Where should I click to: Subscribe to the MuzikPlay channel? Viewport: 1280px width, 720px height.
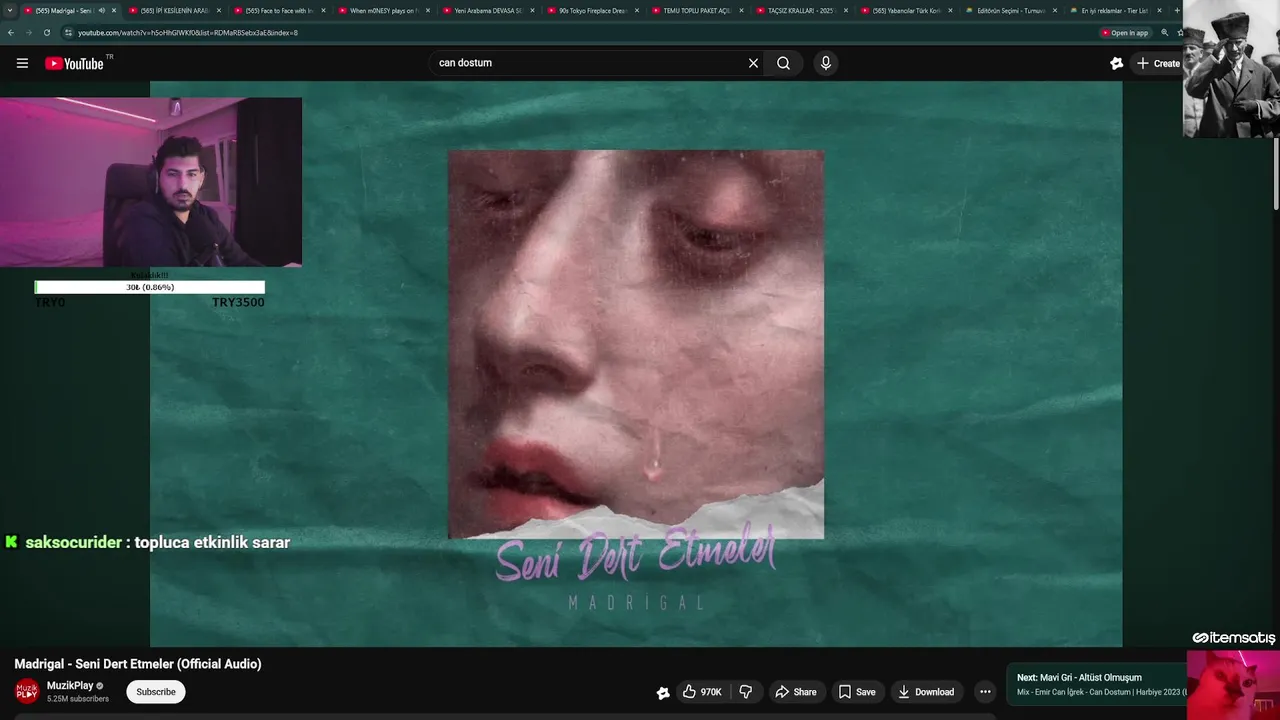click(156, 692)
